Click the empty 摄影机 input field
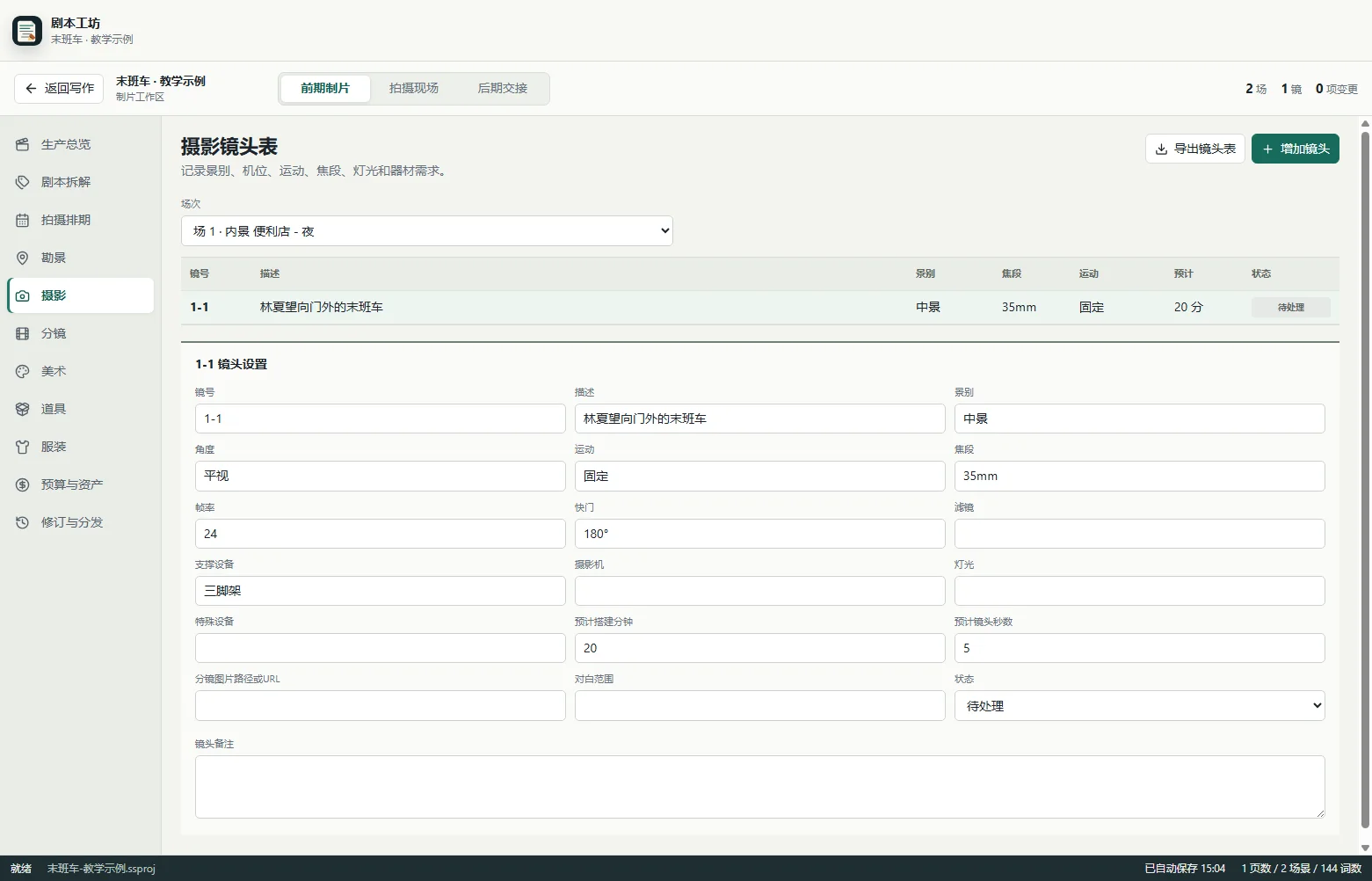The height and width of the screenshot is (881, 1372). (x=760, y=591)
